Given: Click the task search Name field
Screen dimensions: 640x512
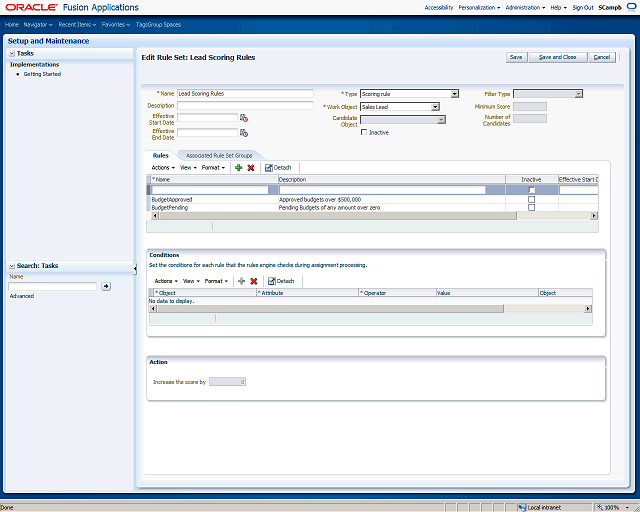Looking at the screenshot, I should click(53, 286).
